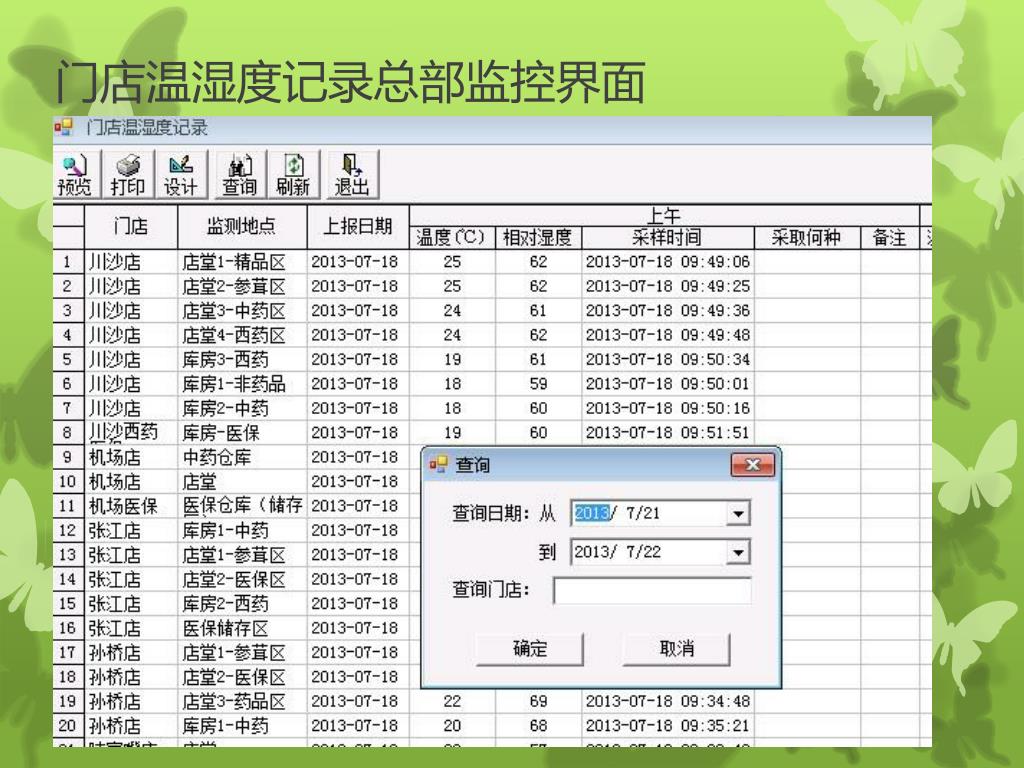Select the cell 中药仓库 in row 9
Viewport: 1024px width, 768px height.
pyautogui.click(x=242, y=457)
